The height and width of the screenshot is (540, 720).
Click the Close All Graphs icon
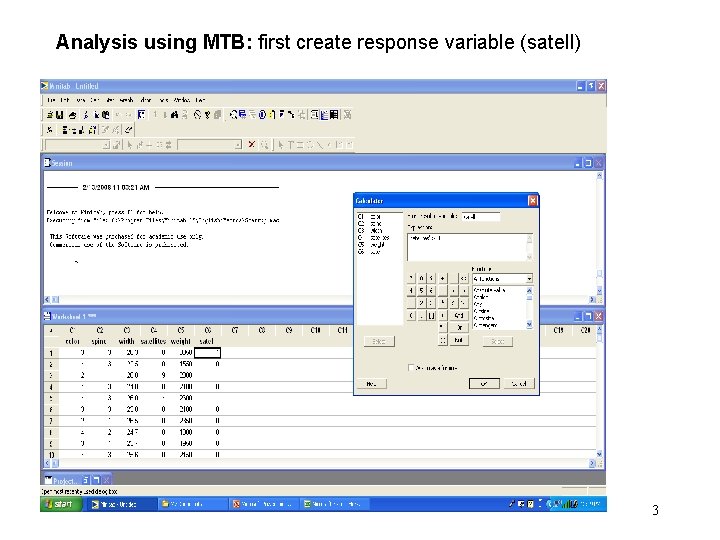pyautogui.click(x=347, y=115)
